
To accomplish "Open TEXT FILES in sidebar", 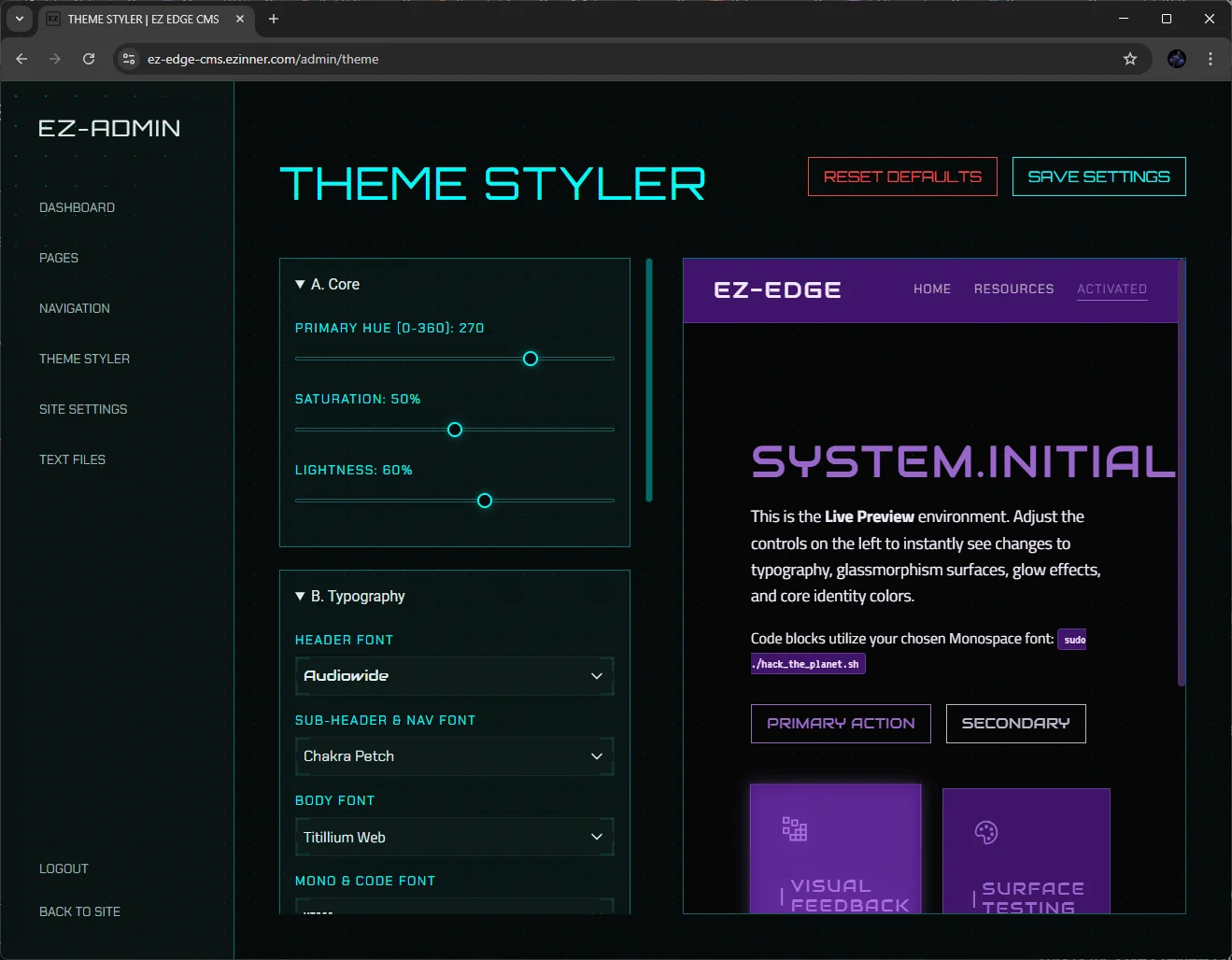I will coord(72,459).
